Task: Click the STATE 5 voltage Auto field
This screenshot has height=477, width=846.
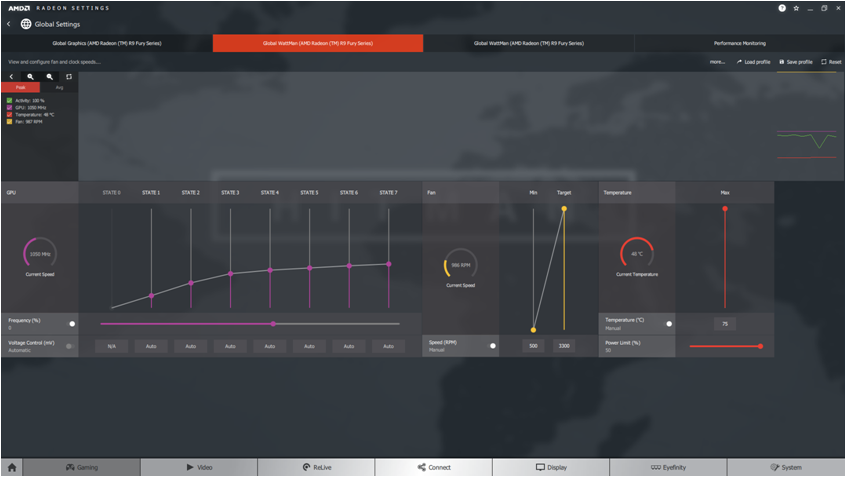Action: tap(309, 346)
